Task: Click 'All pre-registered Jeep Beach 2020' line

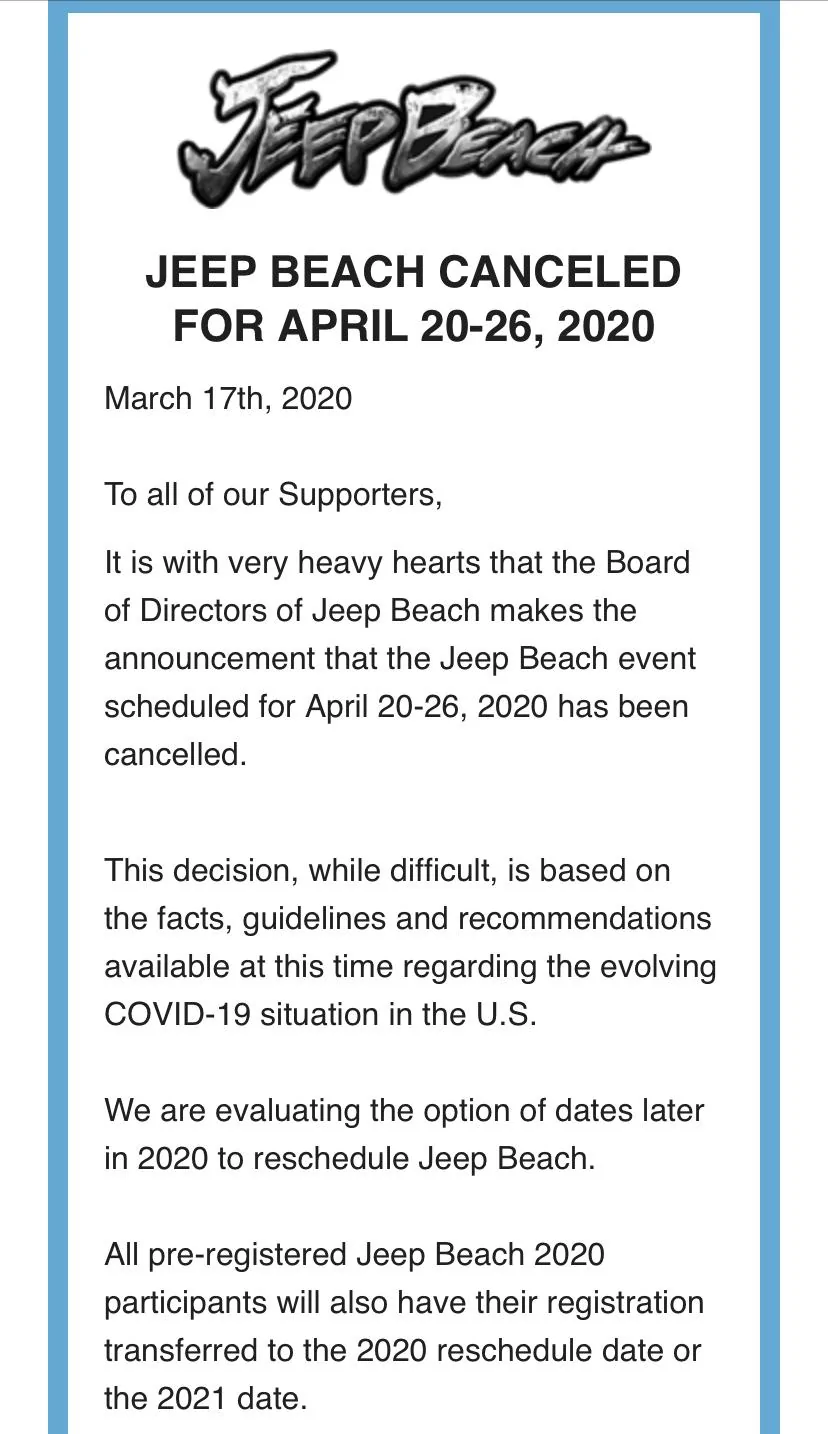Action: [x=355, y=1254]
